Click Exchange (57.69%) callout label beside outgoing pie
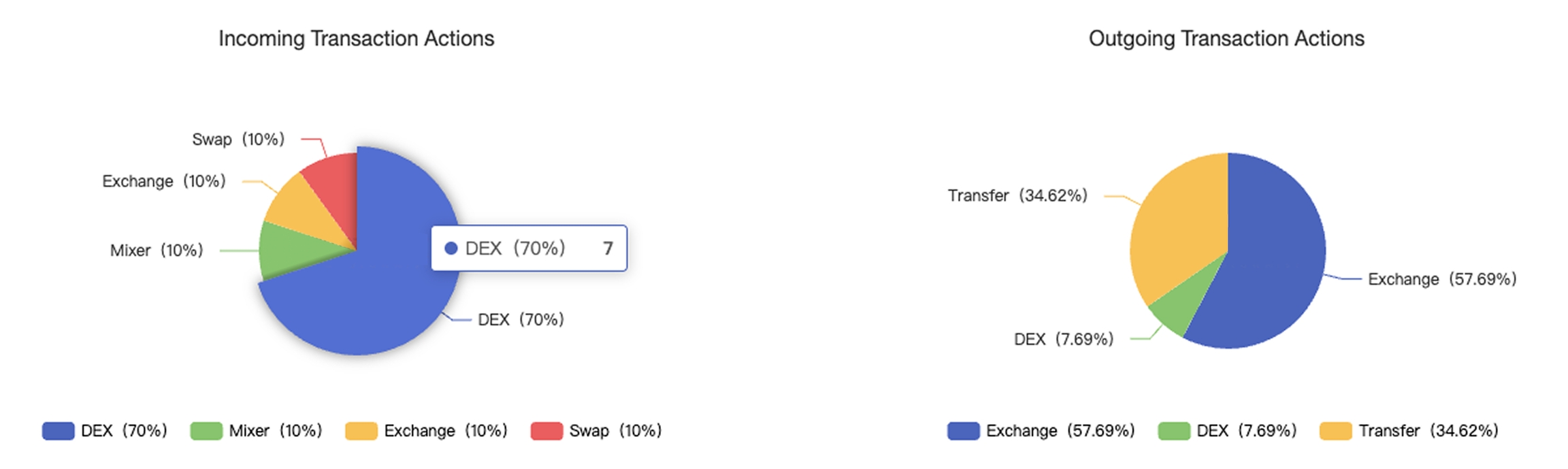 [1441, 279]
